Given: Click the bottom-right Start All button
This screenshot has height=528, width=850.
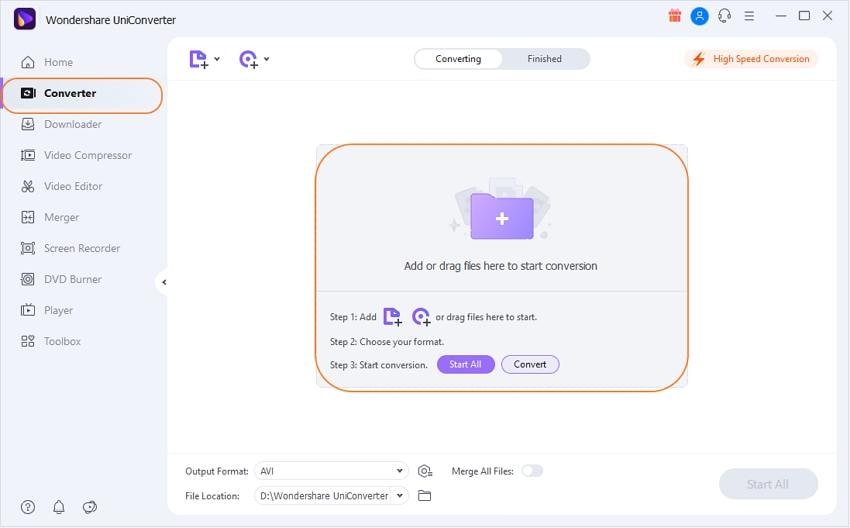Looking at the screenshot, I should (x=768, y=484).
